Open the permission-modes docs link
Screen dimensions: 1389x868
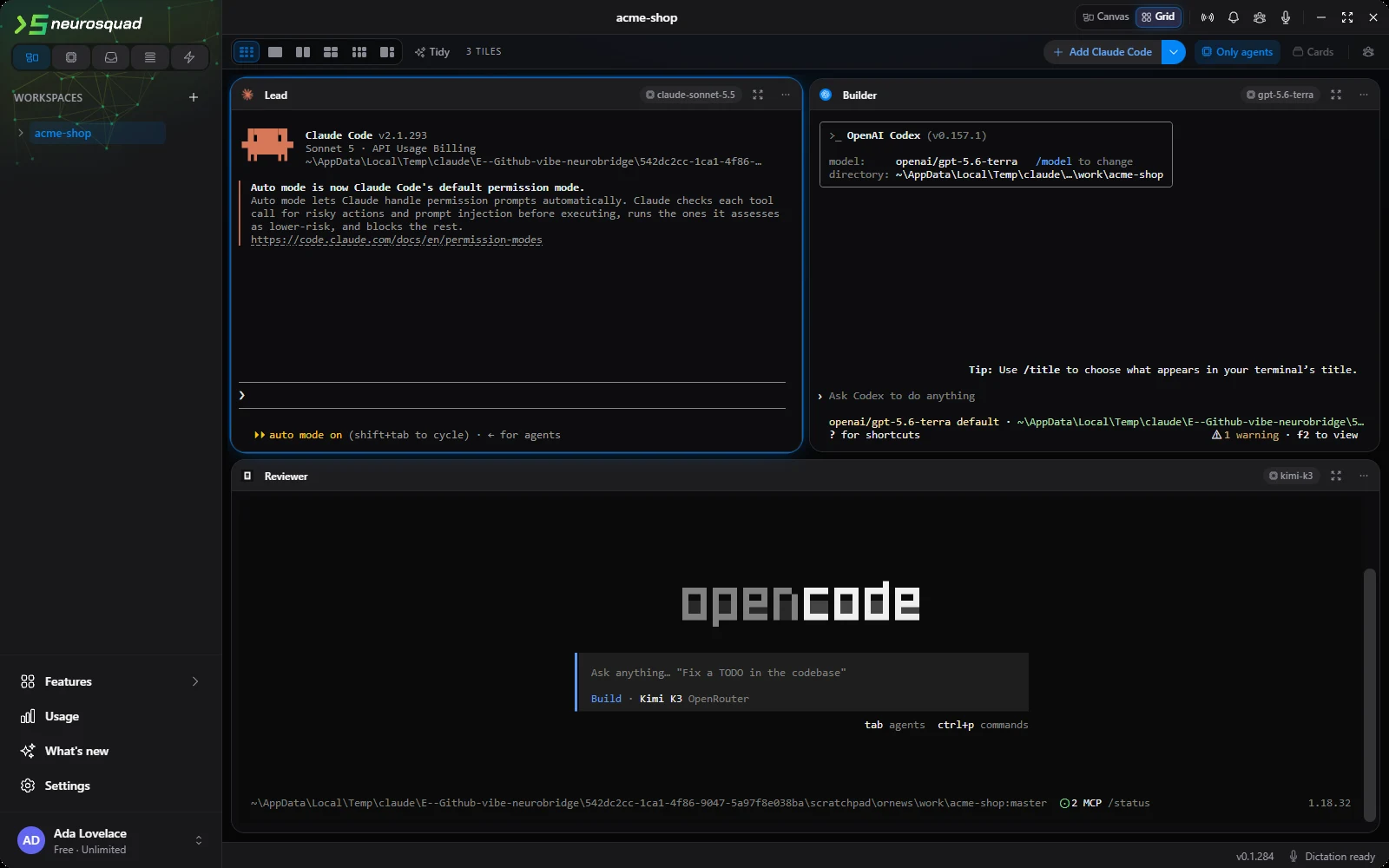point(397,240)
